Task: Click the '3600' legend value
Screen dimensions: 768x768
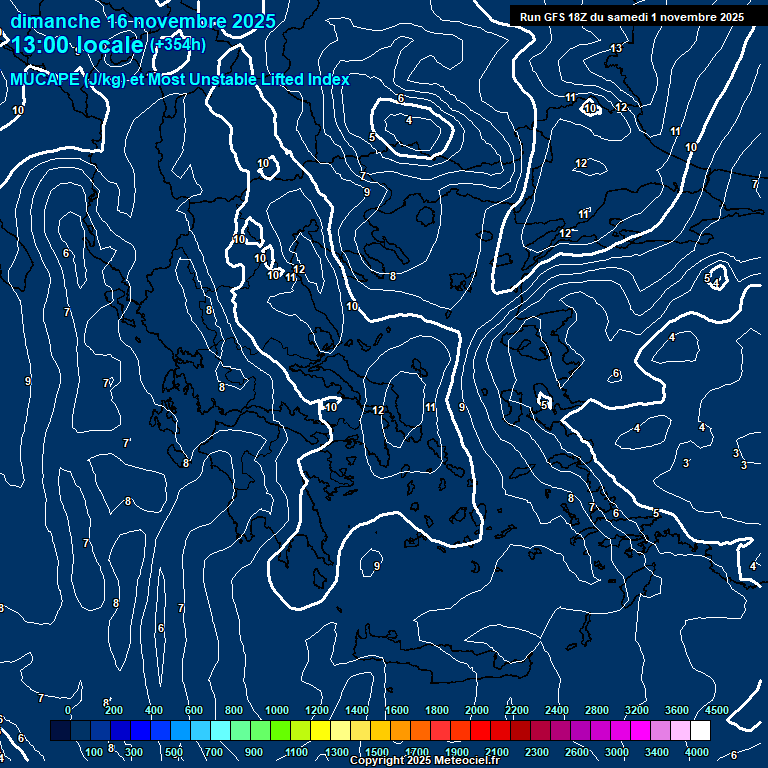Action: (677, 710)
